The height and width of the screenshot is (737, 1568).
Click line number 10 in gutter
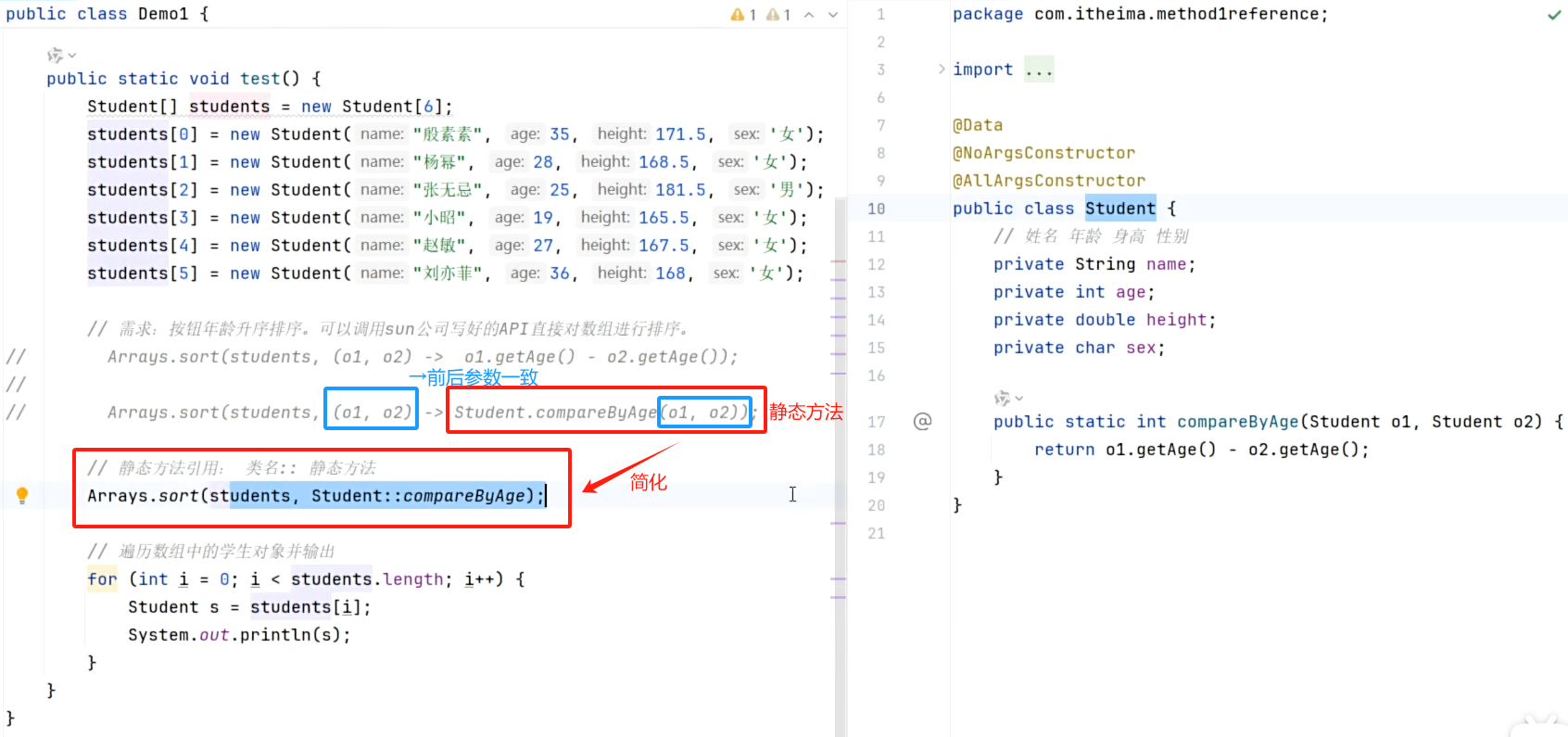click(876, 209)
